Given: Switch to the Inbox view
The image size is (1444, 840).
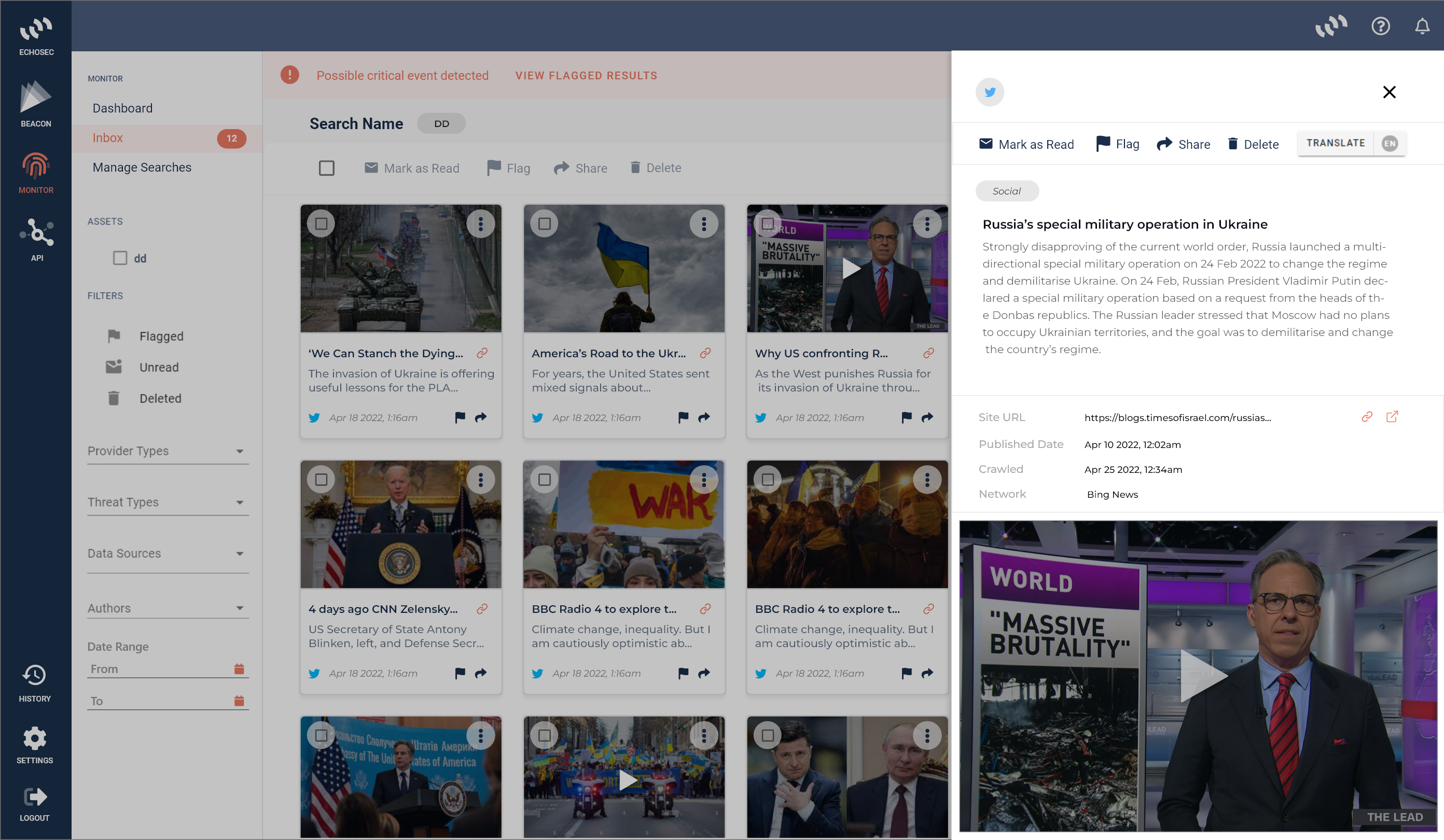Looking at the screenshot, I should pos(108,137).
